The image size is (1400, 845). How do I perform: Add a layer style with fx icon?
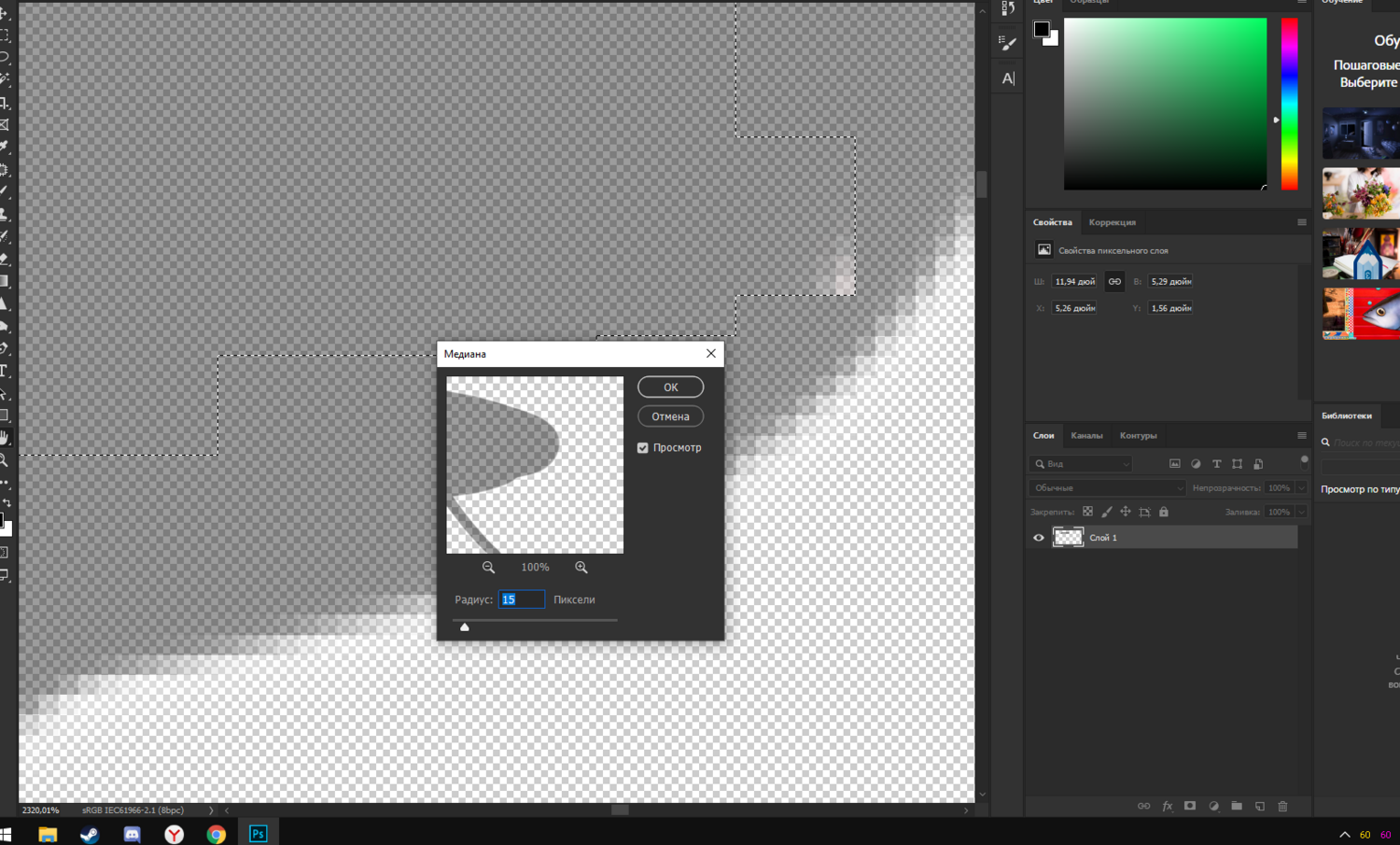click(x=1167, y=806)
